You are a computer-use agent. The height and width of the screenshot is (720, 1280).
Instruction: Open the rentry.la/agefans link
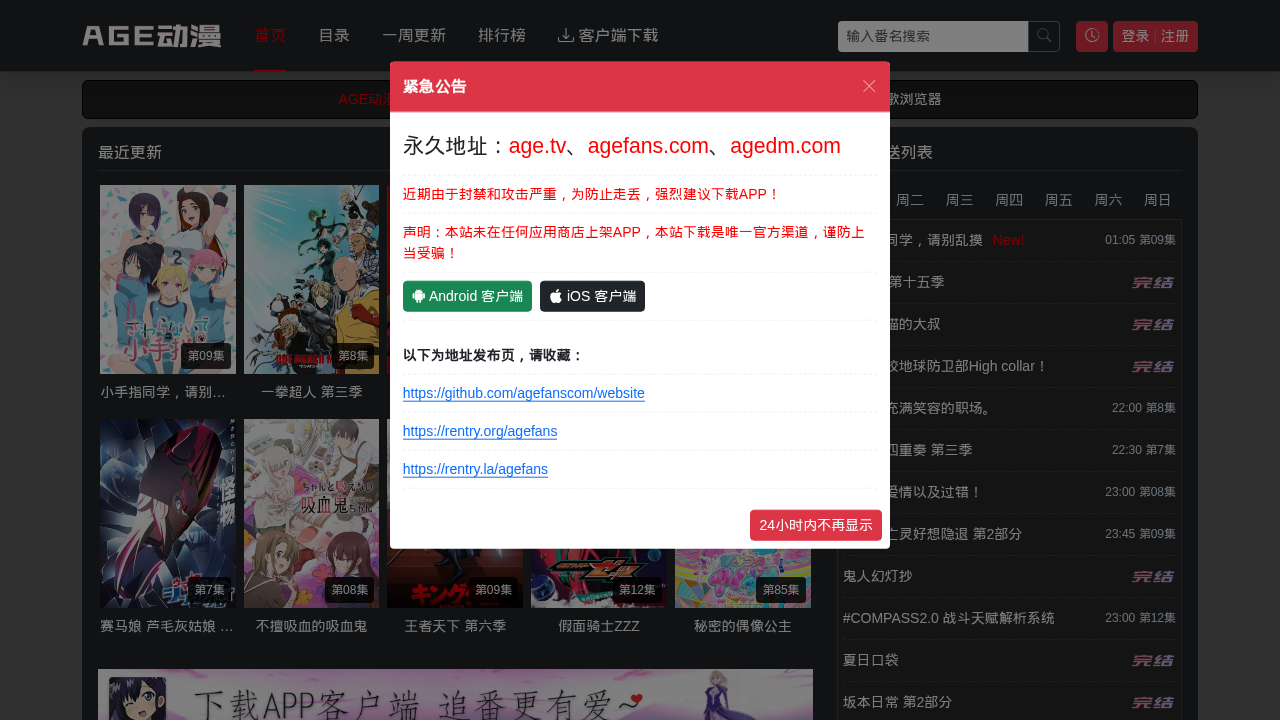(x=475, y=469)
